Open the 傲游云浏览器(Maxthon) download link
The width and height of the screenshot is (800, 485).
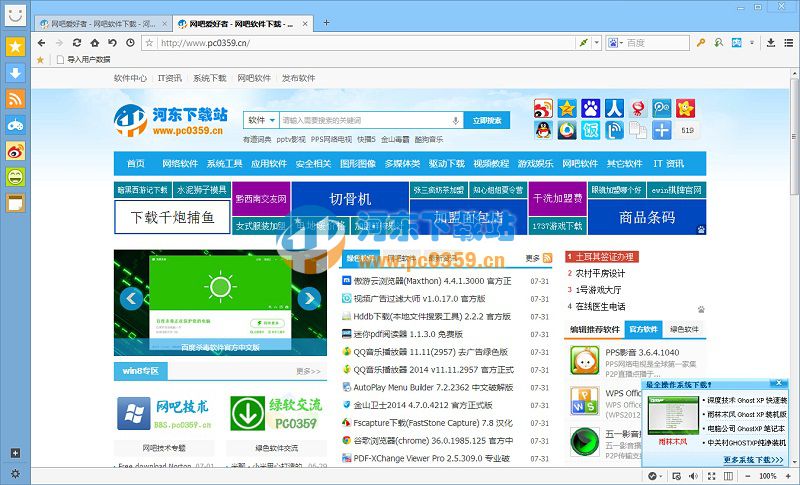tap(432, 281)
